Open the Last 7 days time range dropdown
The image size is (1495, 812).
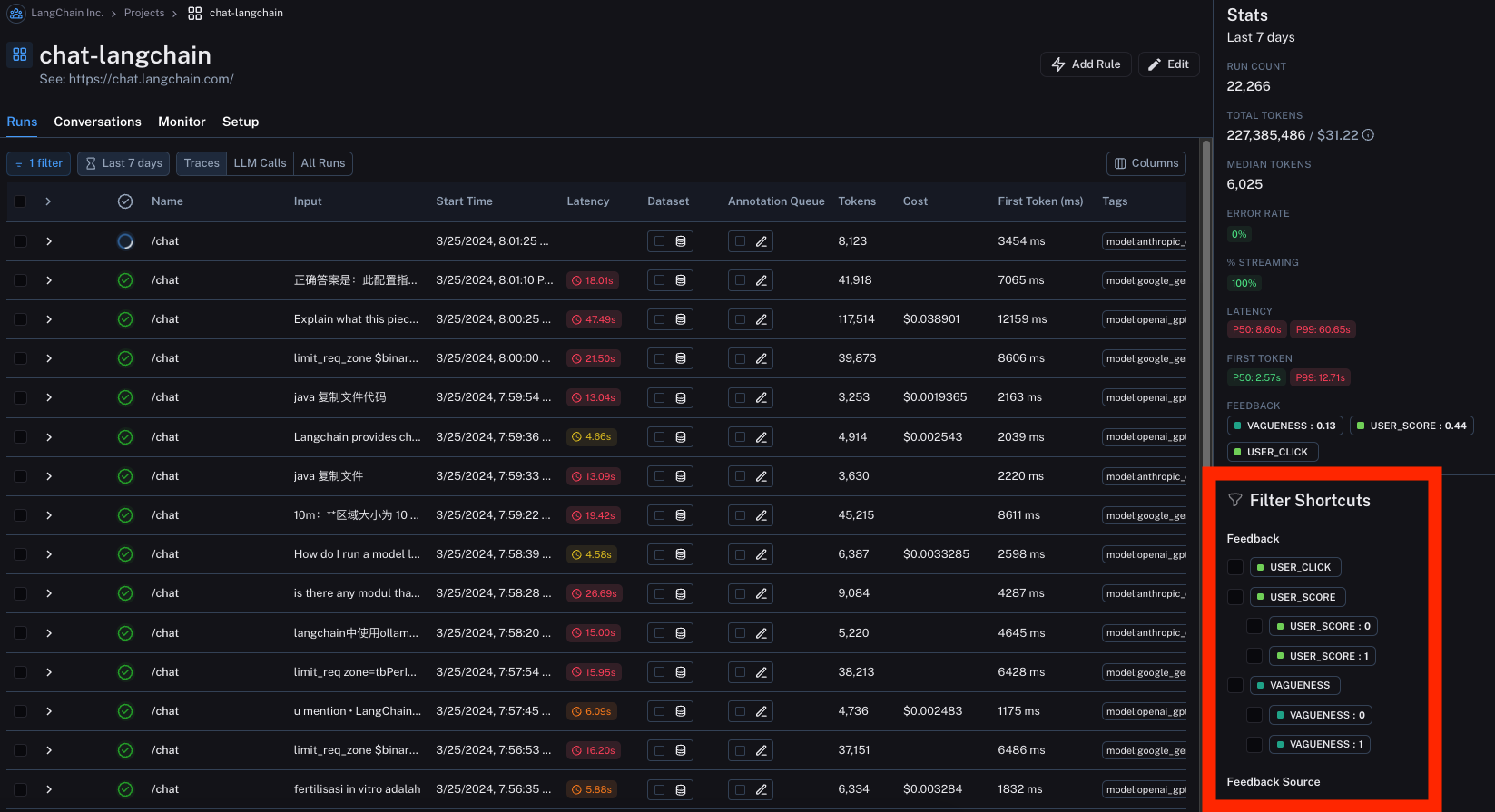(123, 163)
